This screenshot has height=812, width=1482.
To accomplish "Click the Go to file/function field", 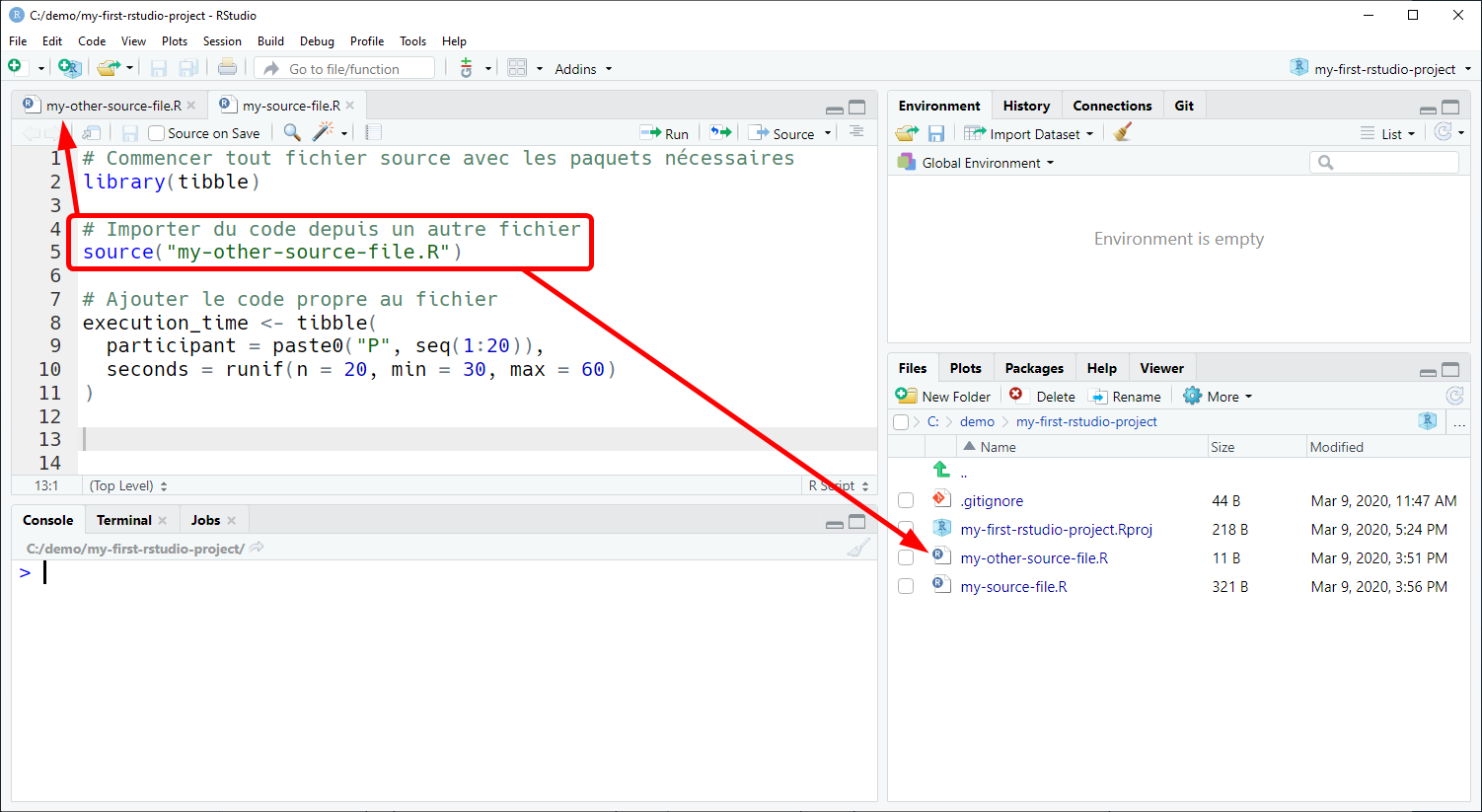I will click(344, 68).
